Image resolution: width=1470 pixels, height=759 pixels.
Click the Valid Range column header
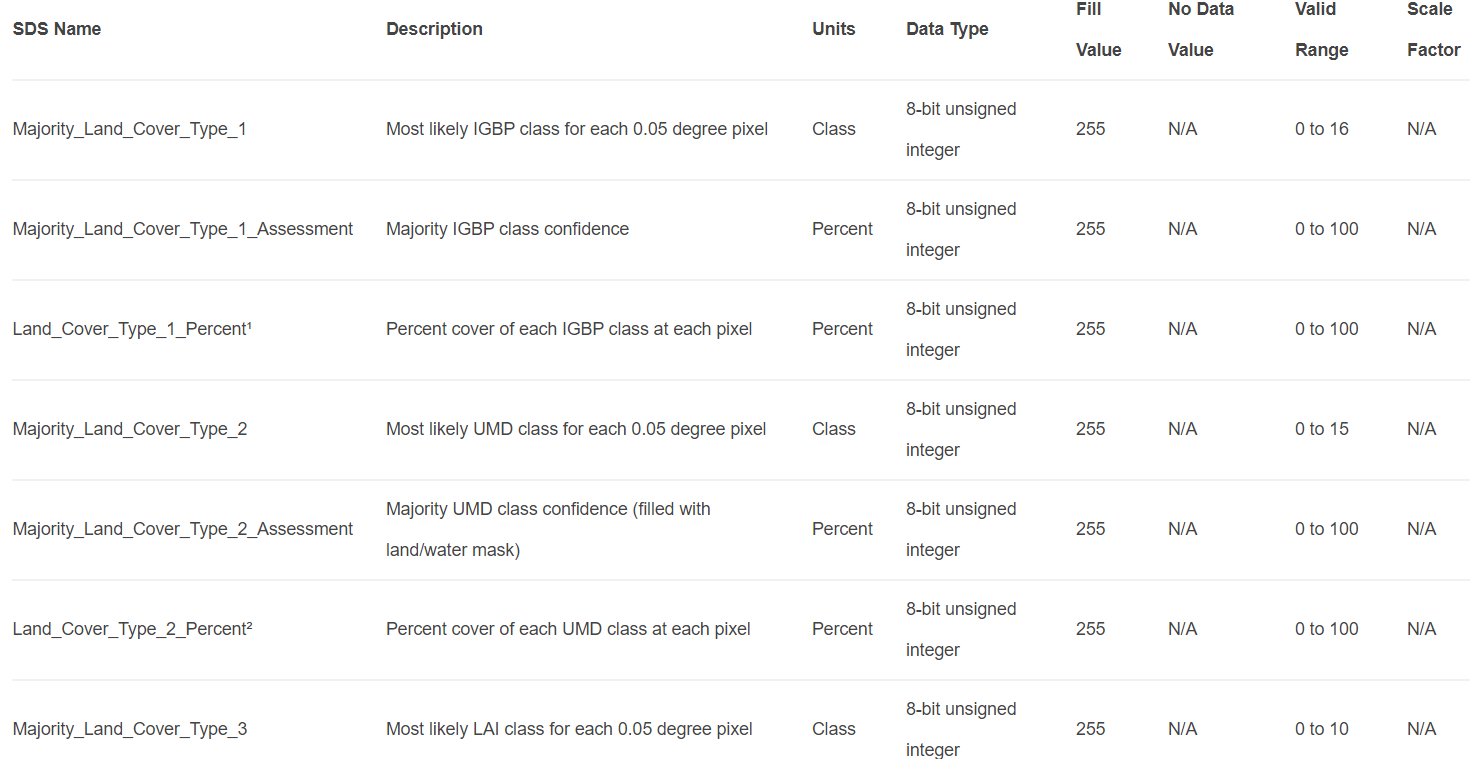click(1321, 29)
